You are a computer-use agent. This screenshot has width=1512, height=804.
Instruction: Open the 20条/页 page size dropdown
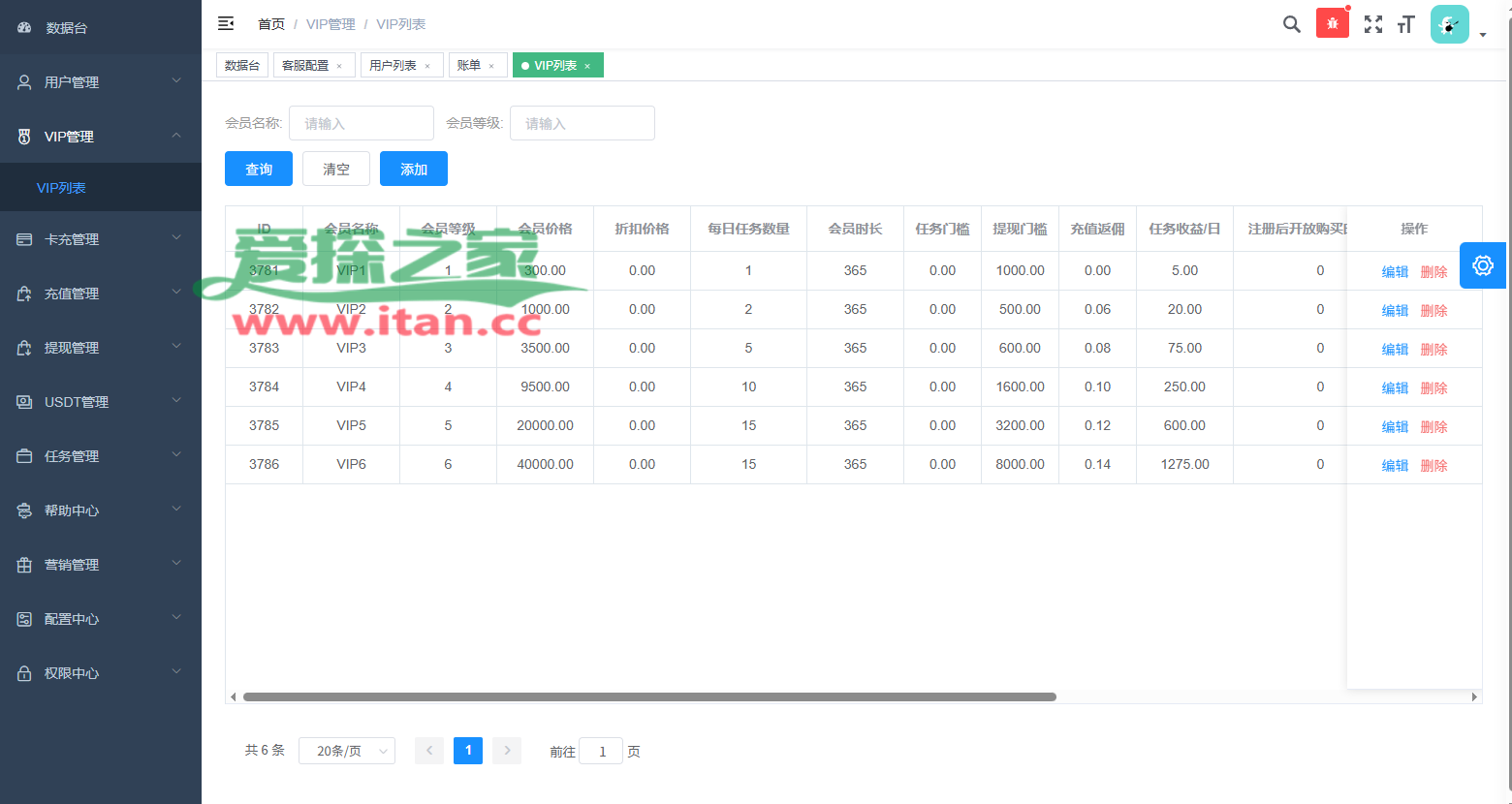tap(347, 751)
